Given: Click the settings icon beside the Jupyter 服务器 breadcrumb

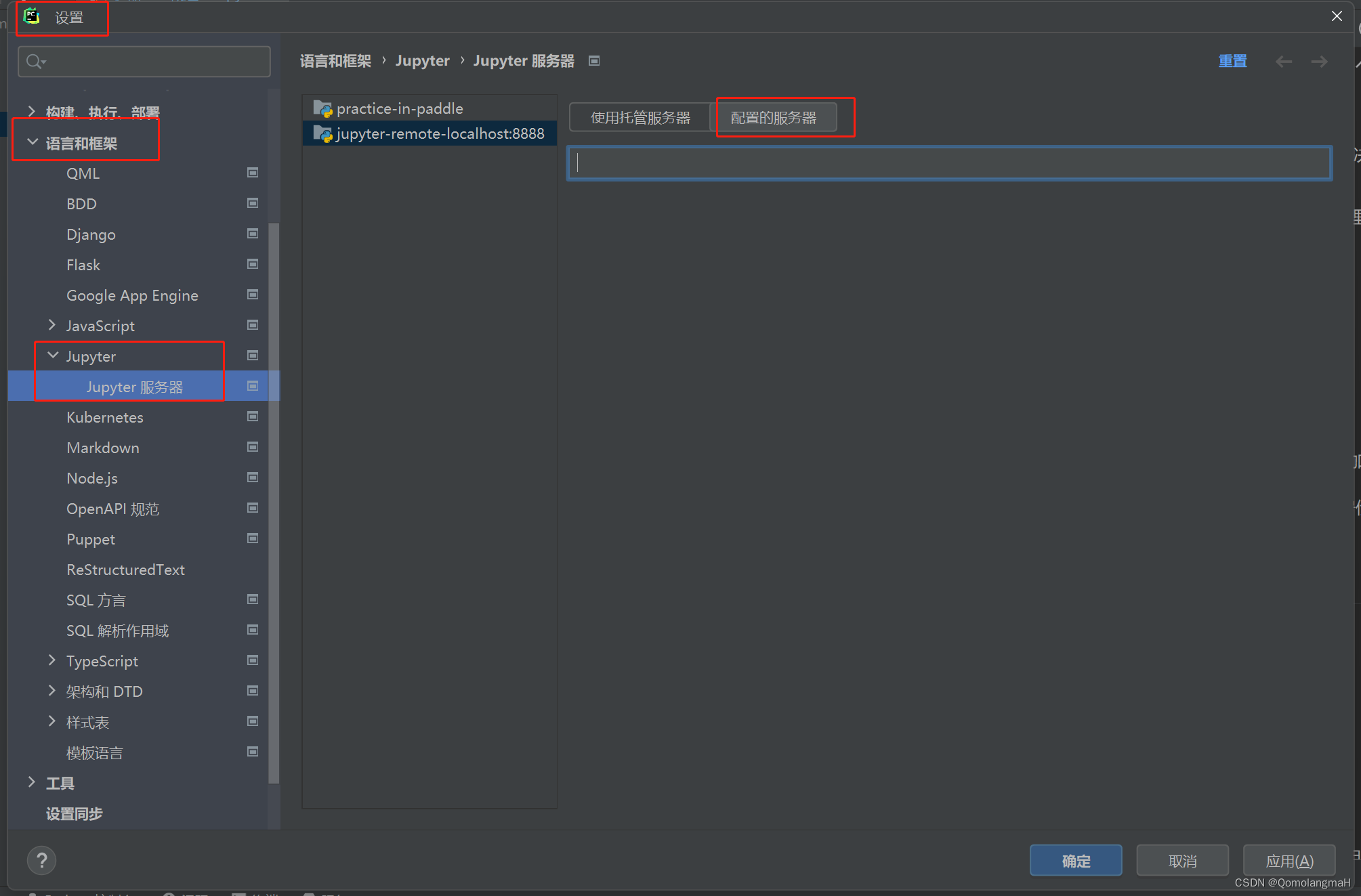Looking at the screenshot, I should pos(594,60).
